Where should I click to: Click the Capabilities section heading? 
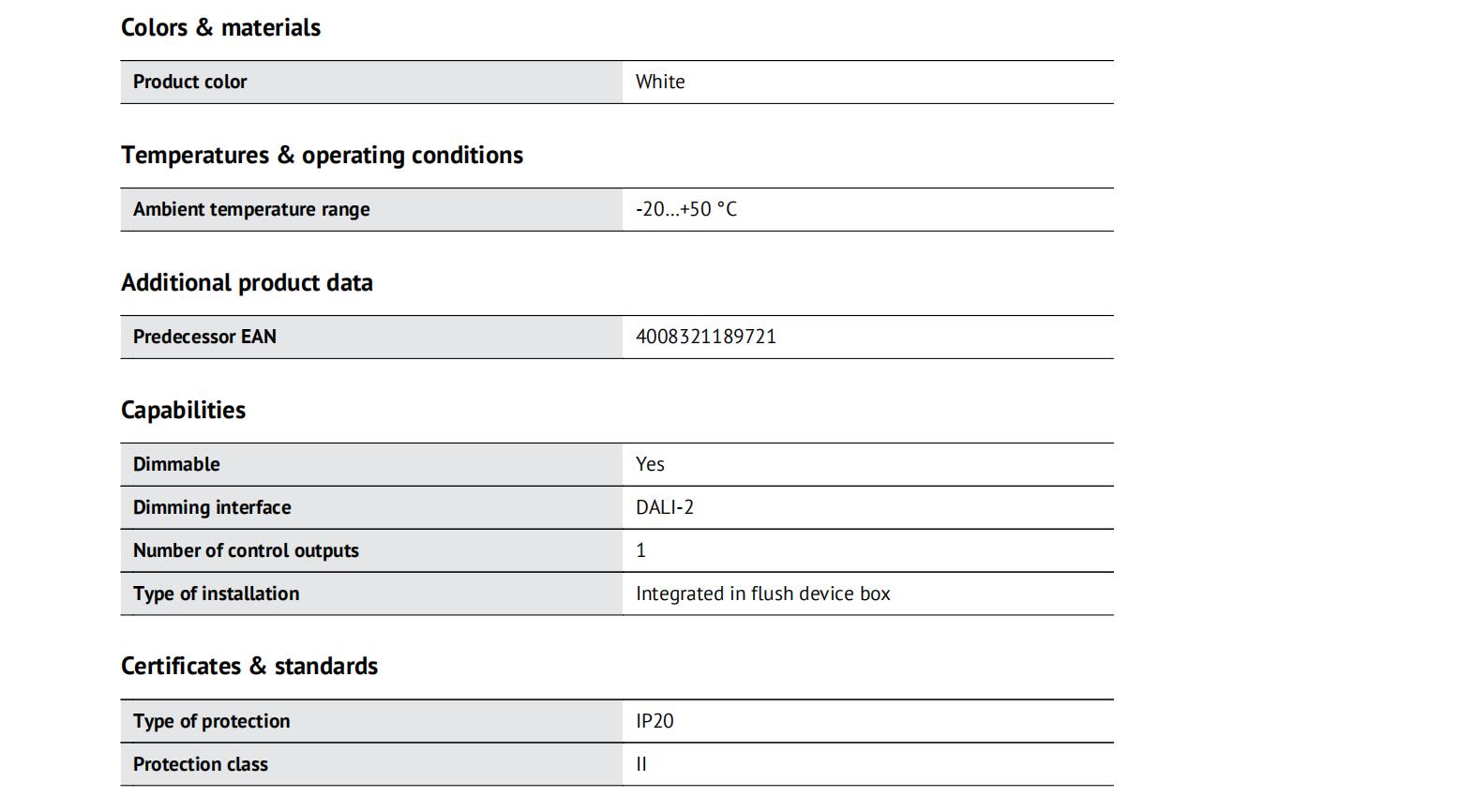183,411
